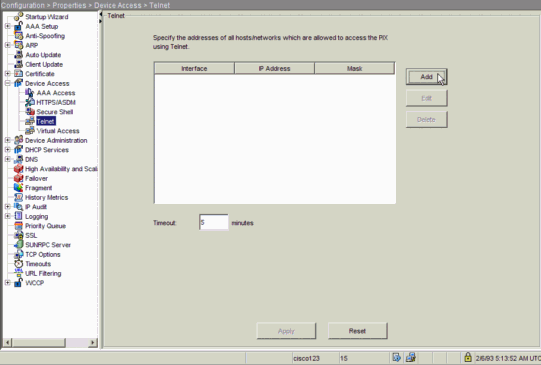Open the Startup Wizard icon
This screenshot has width=541, height=365.
pyautogui.click(x=19, y=17)
